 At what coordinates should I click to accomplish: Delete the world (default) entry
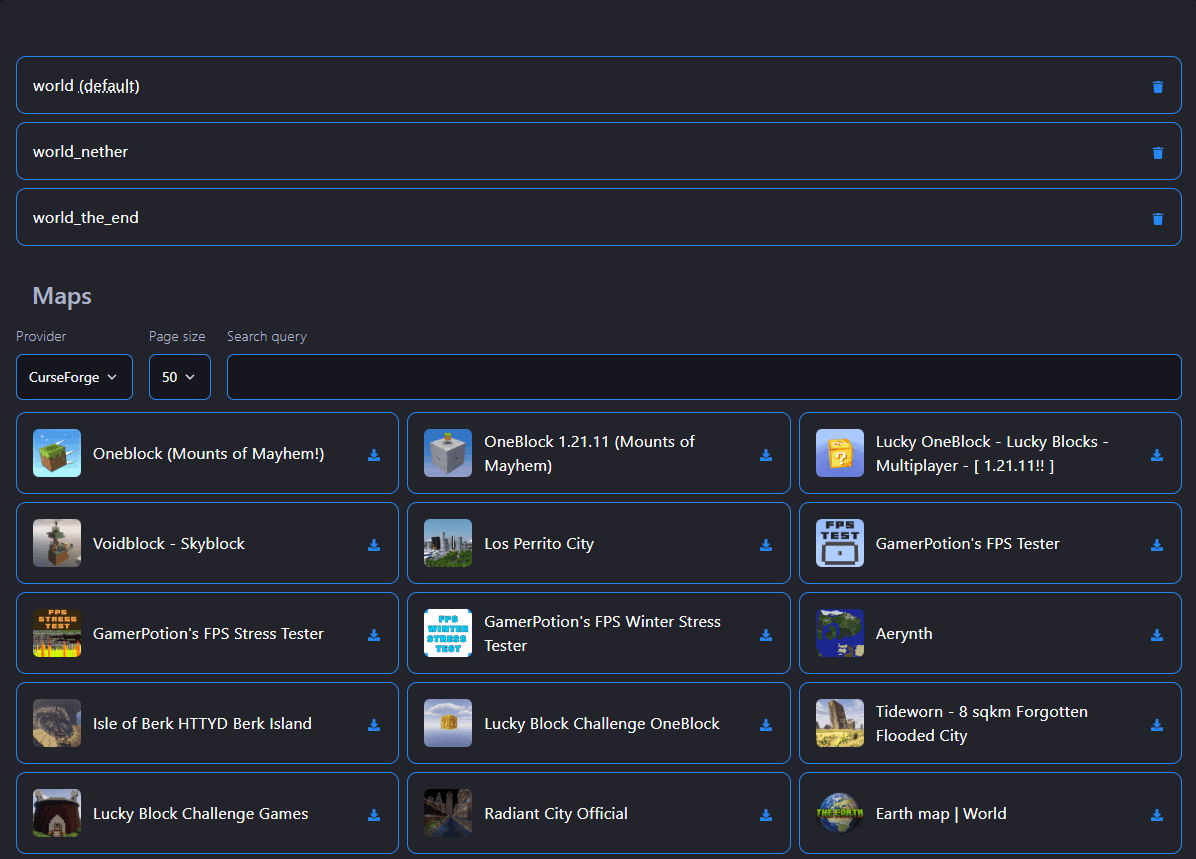[x=1157, y=87]
